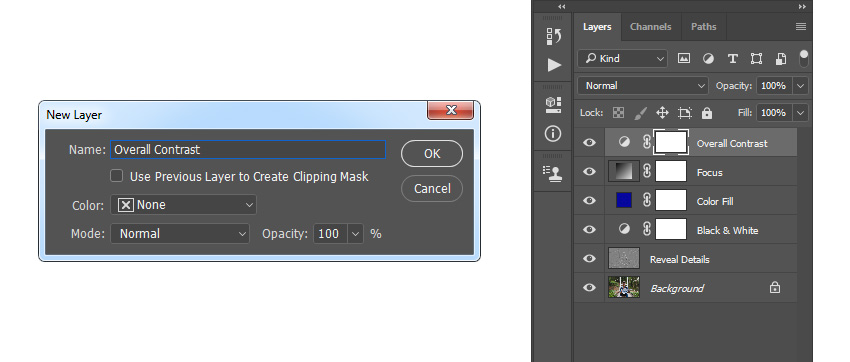Open the Kind filter dropdown
Screen dimensions: 850x362
tap(622, 59)
